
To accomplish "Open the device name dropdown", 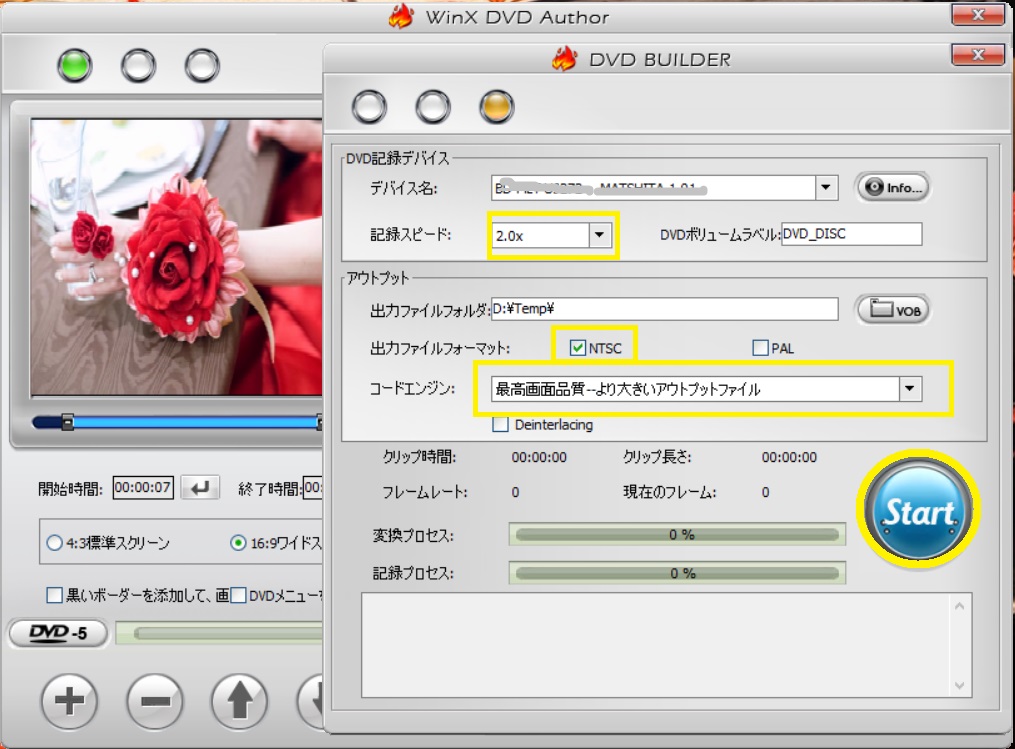I will pyautogui.click(x=826, y=188).
